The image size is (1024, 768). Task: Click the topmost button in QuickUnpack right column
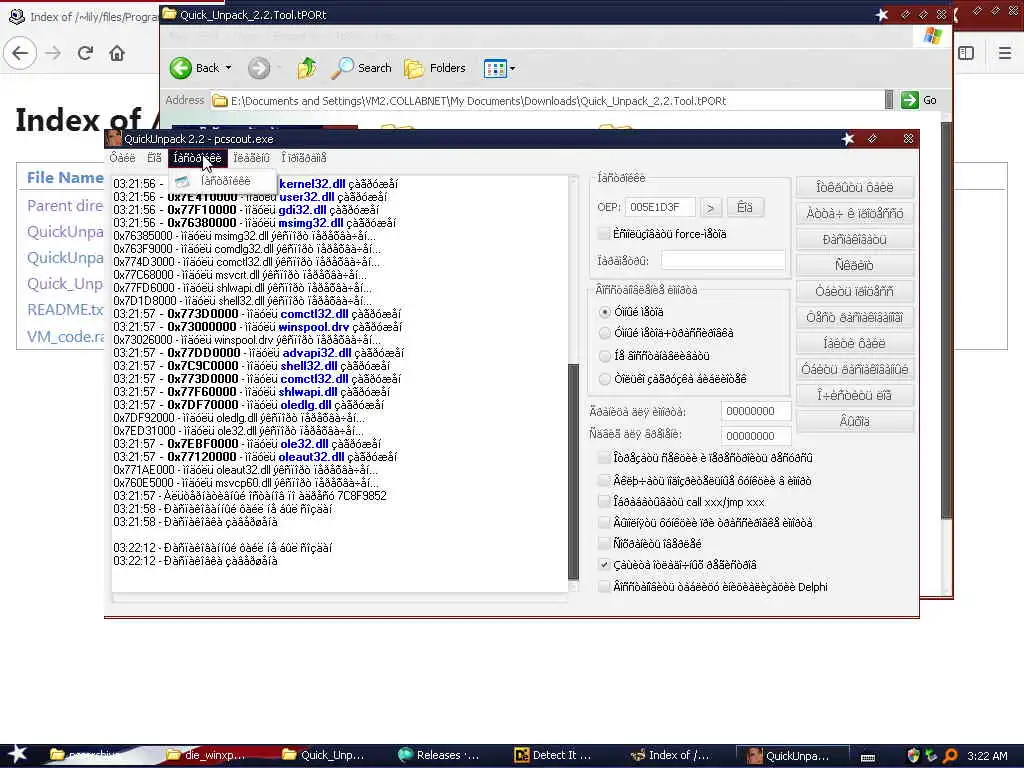coord(854,187)
